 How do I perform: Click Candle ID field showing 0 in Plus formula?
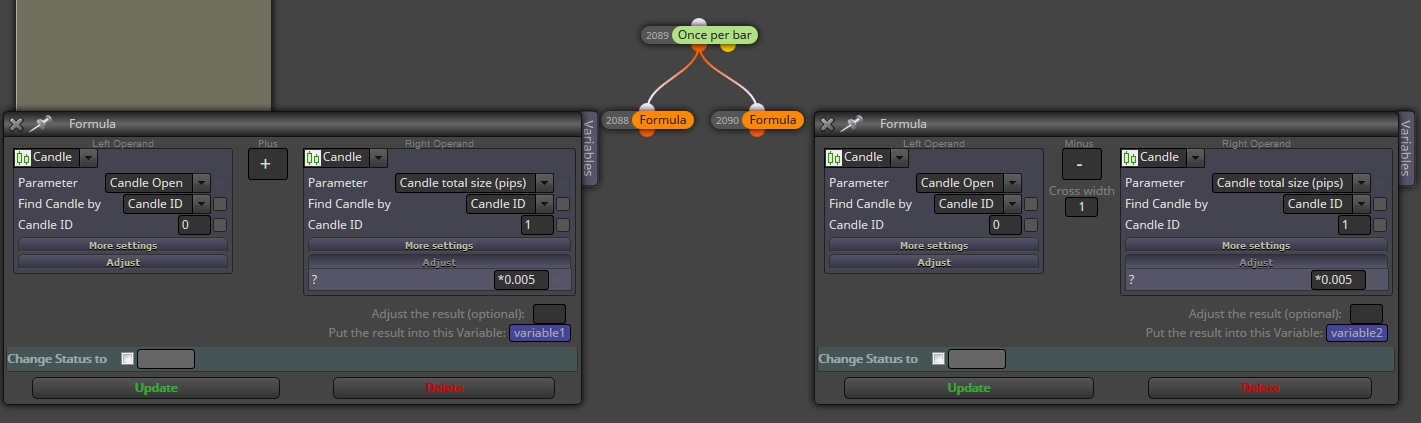(x=194, y=225)
